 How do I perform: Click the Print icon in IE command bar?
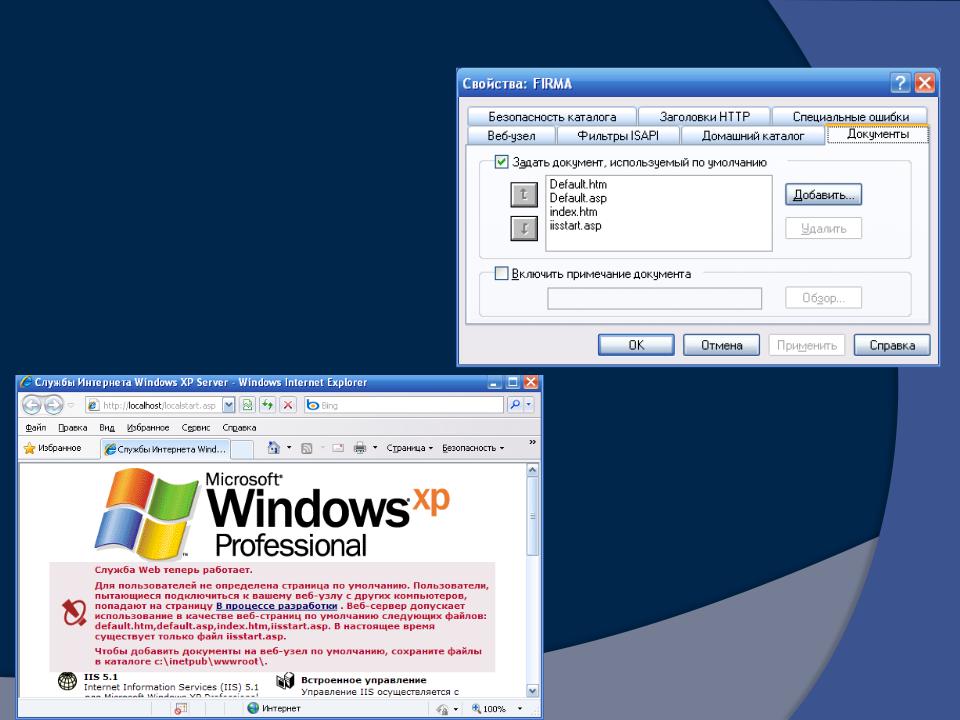[359, 448]
